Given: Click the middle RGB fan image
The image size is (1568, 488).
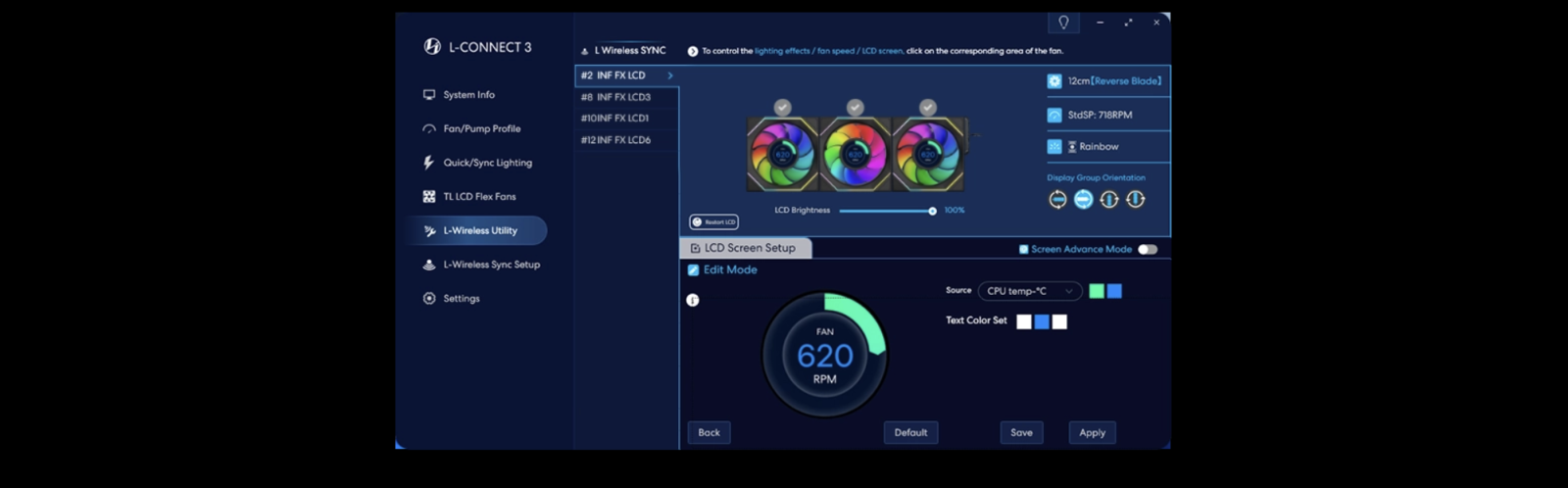Looking at the screenshot, I should click(856, 154).
